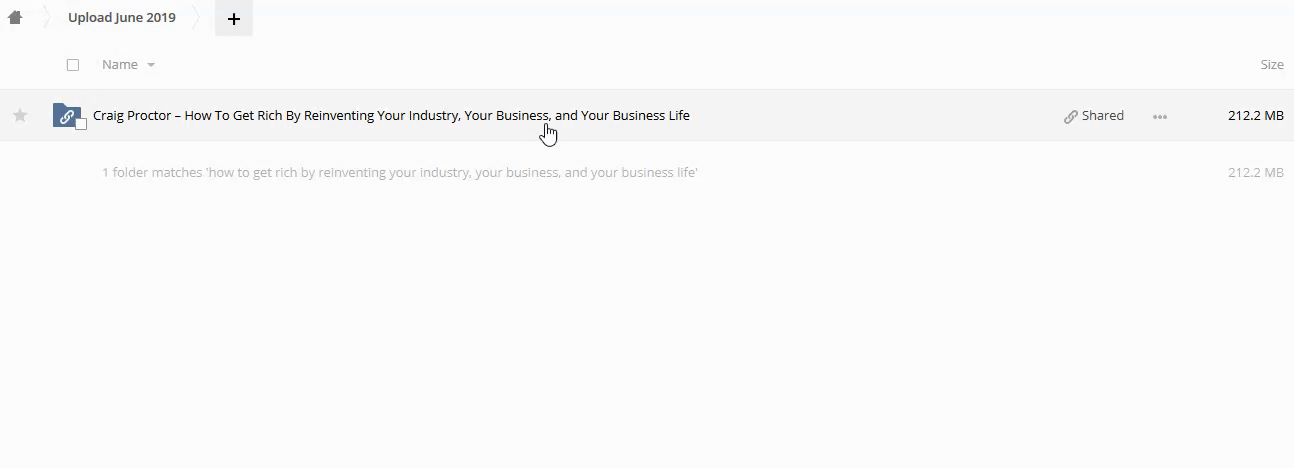Click the breadcrumb arrow after Upload June 2019
1294x468 pixels.
point(197,17)
